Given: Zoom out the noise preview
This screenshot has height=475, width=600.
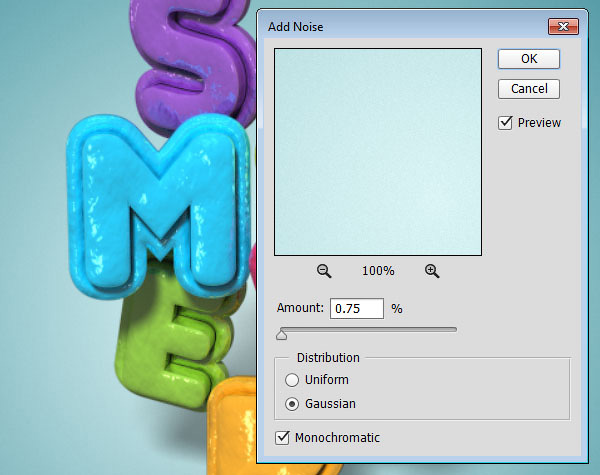Looking at the screenshot, I should click(x=324, y=271).
